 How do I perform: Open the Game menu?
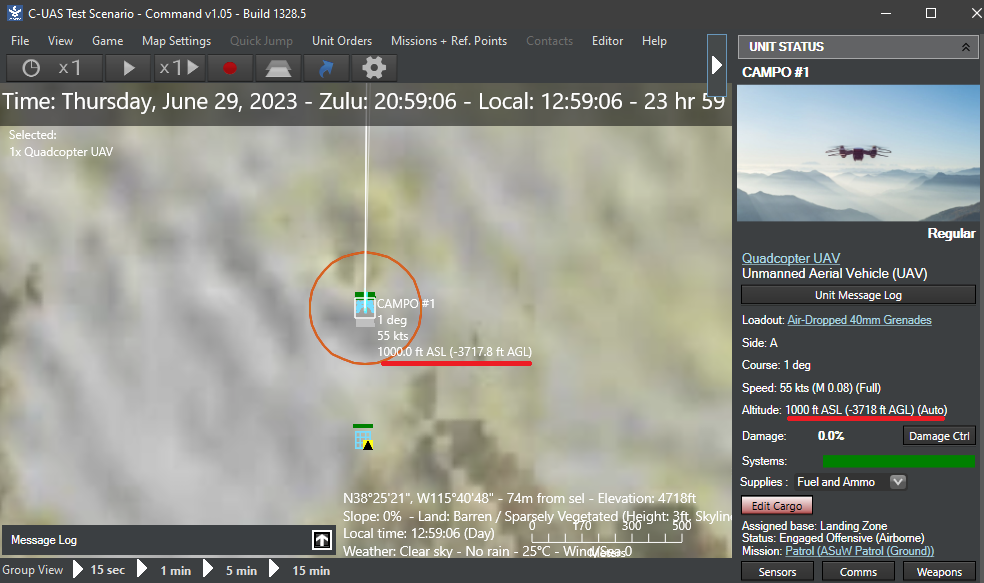click(107, 41)
